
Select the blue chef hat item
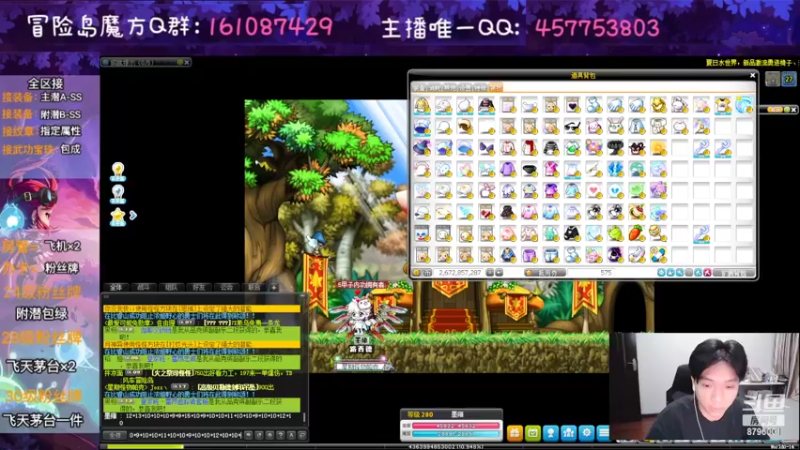pyautogui.click(x=422, y=127)
